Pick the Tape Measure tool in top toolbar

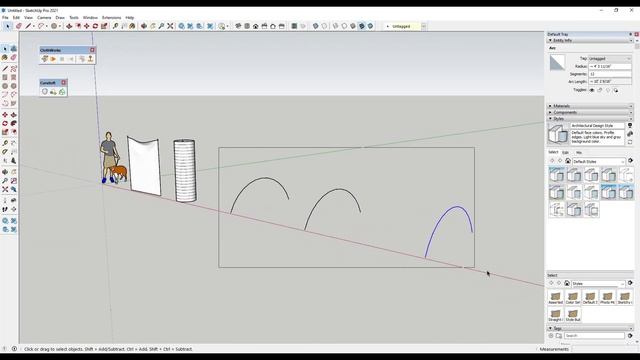[116, 26]
